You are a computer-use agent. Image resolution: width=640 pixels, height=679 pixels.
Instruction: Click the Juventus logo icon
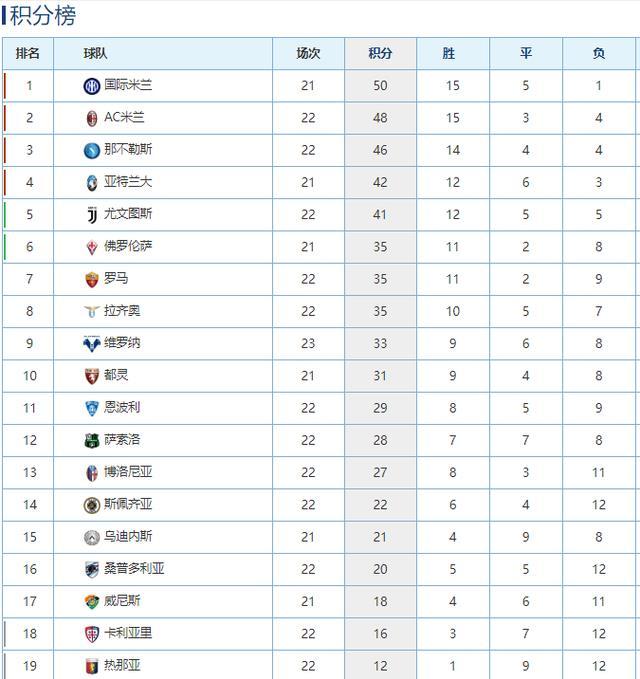click(x=91, y=215)
